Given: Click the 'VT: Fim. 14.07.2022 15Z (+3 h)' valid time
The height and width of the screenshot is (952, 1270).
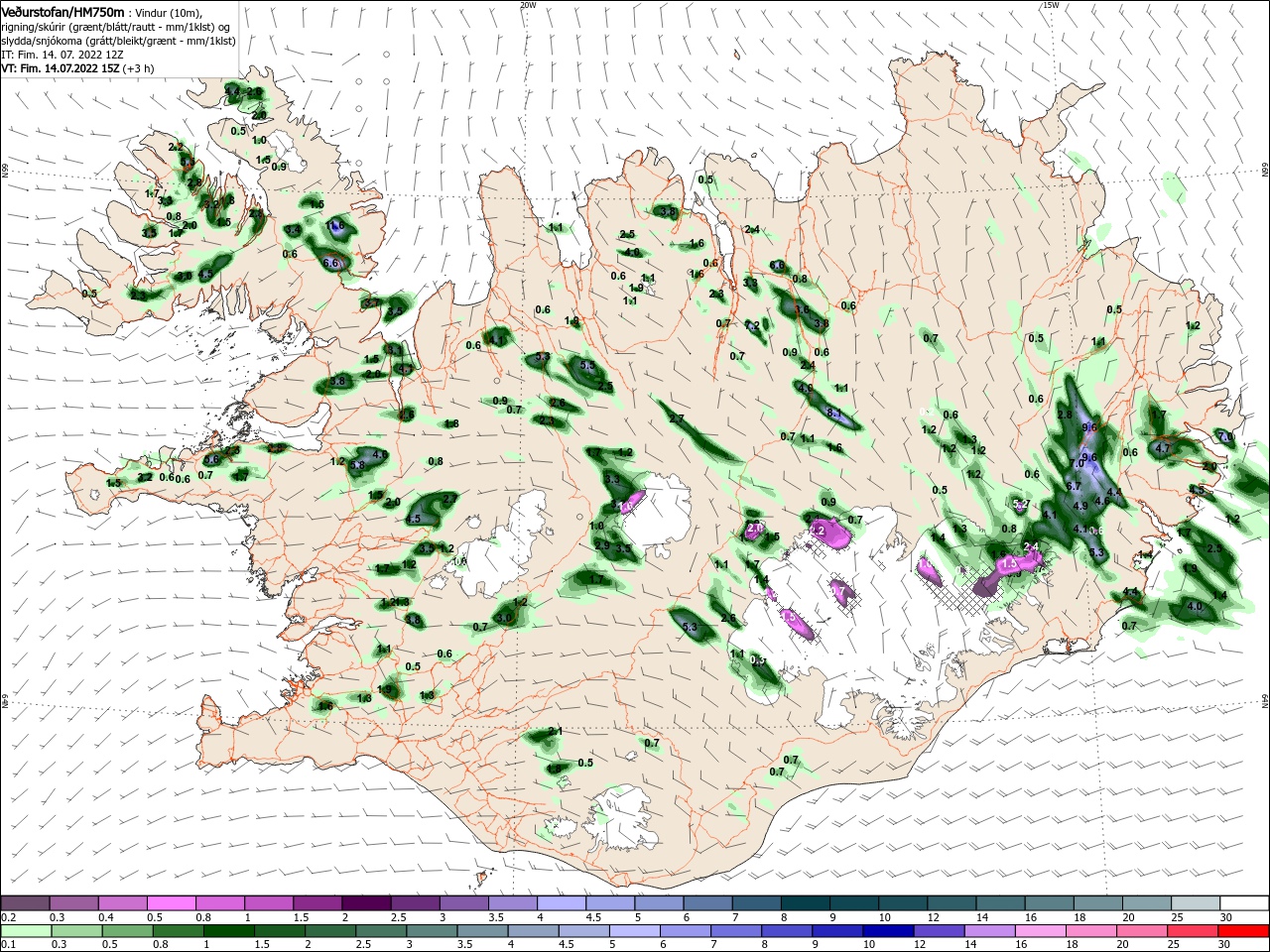Looking at the screenshot, I should [x=77, y=68].
